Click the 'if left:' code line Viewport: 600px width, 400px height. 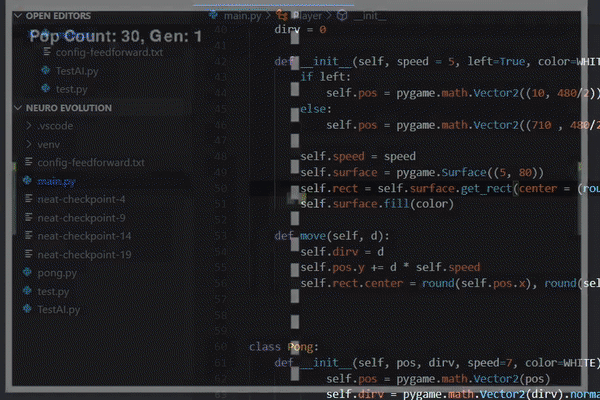[x=325, y=77]
